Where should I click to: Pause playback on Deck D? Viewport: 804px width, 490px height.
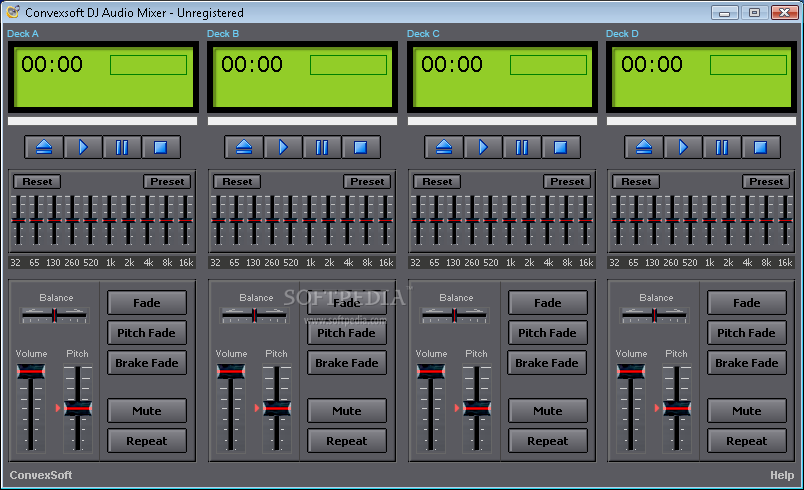(x=722, y=148)
